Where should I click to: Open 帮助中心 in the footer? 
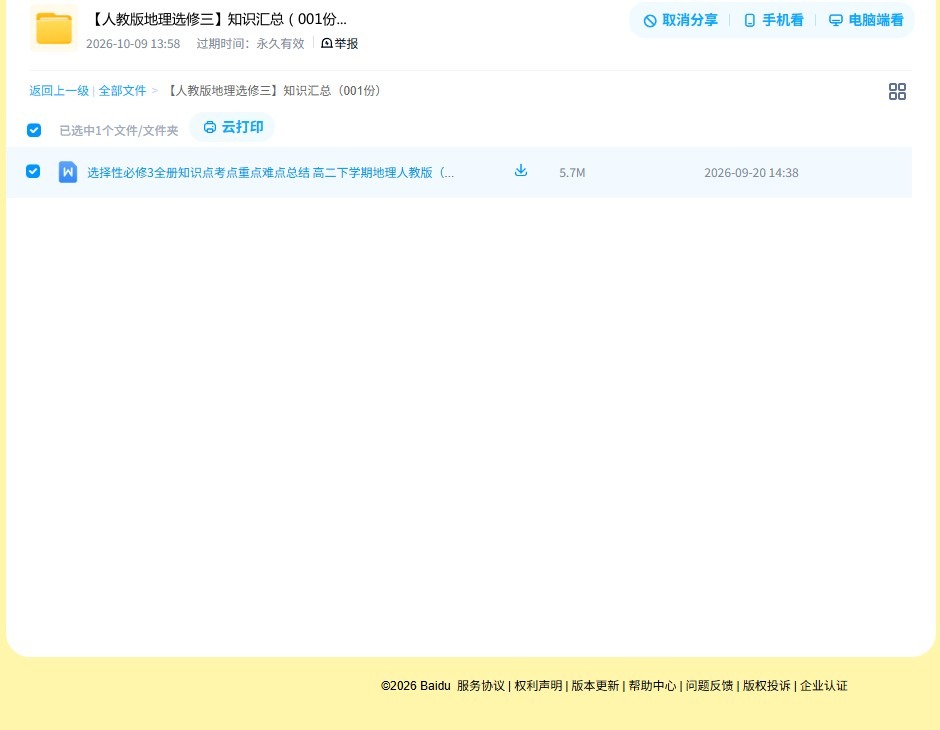(652, 686)
